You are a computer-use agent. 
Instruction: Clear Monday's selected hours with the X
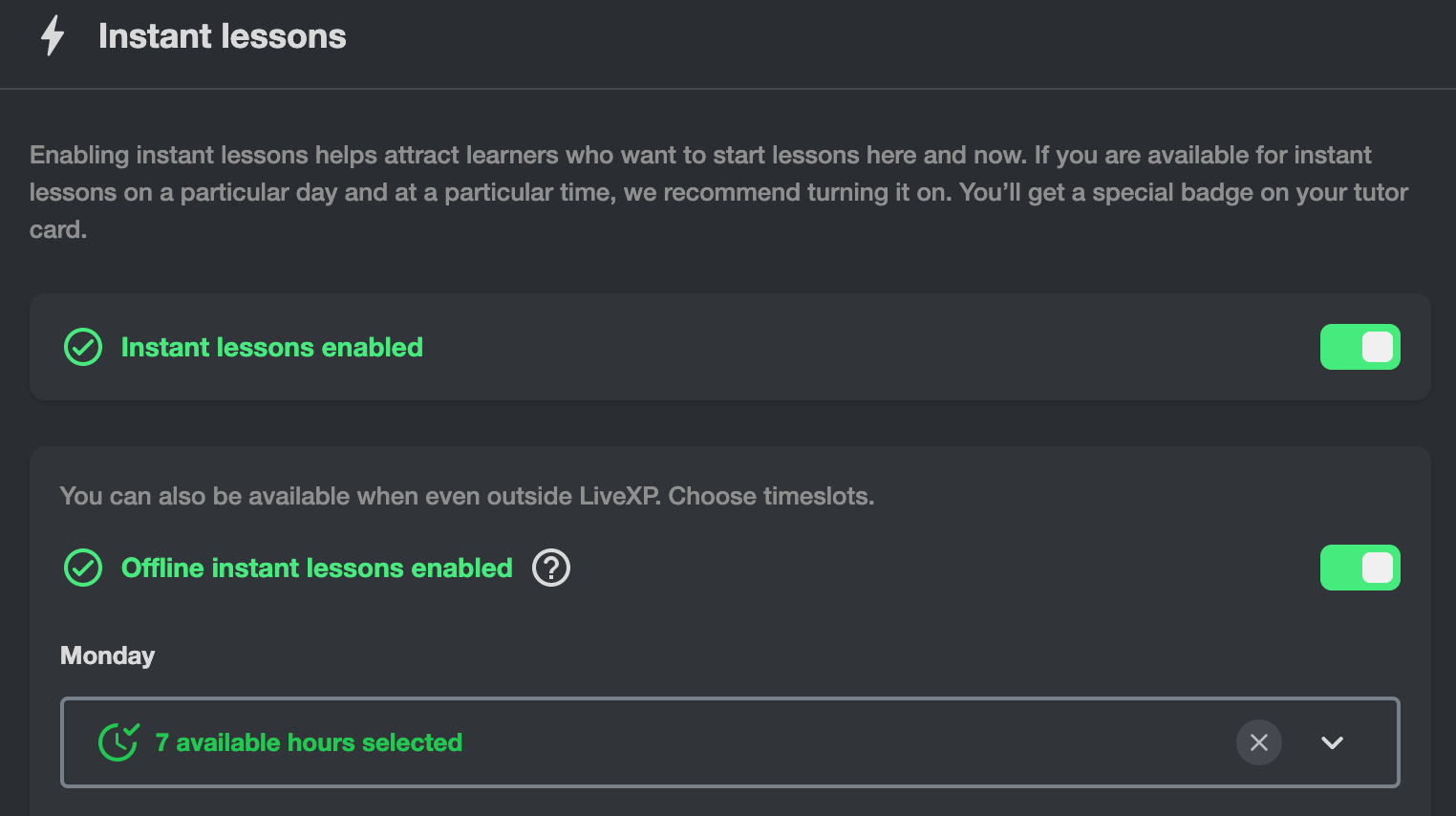coord(1259,742)
